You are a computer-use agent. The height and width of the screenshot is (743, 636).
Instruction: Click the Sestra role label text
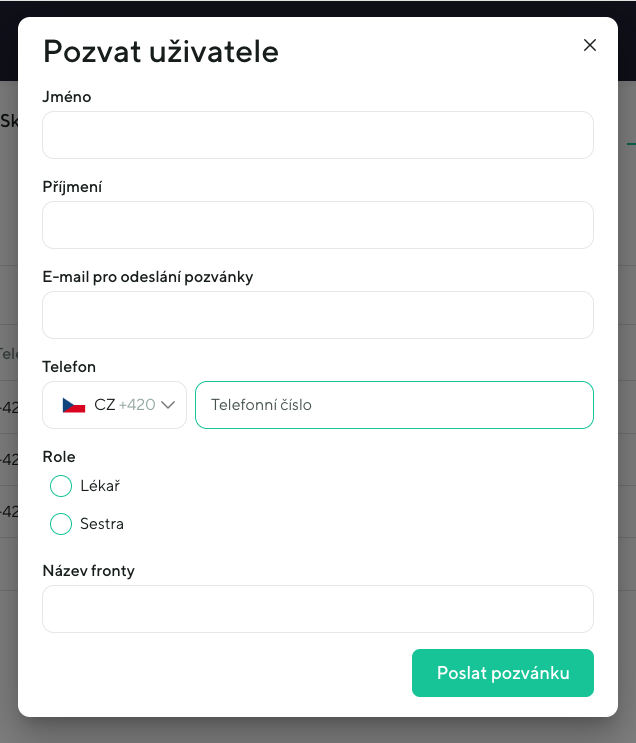tap(102, 524)
